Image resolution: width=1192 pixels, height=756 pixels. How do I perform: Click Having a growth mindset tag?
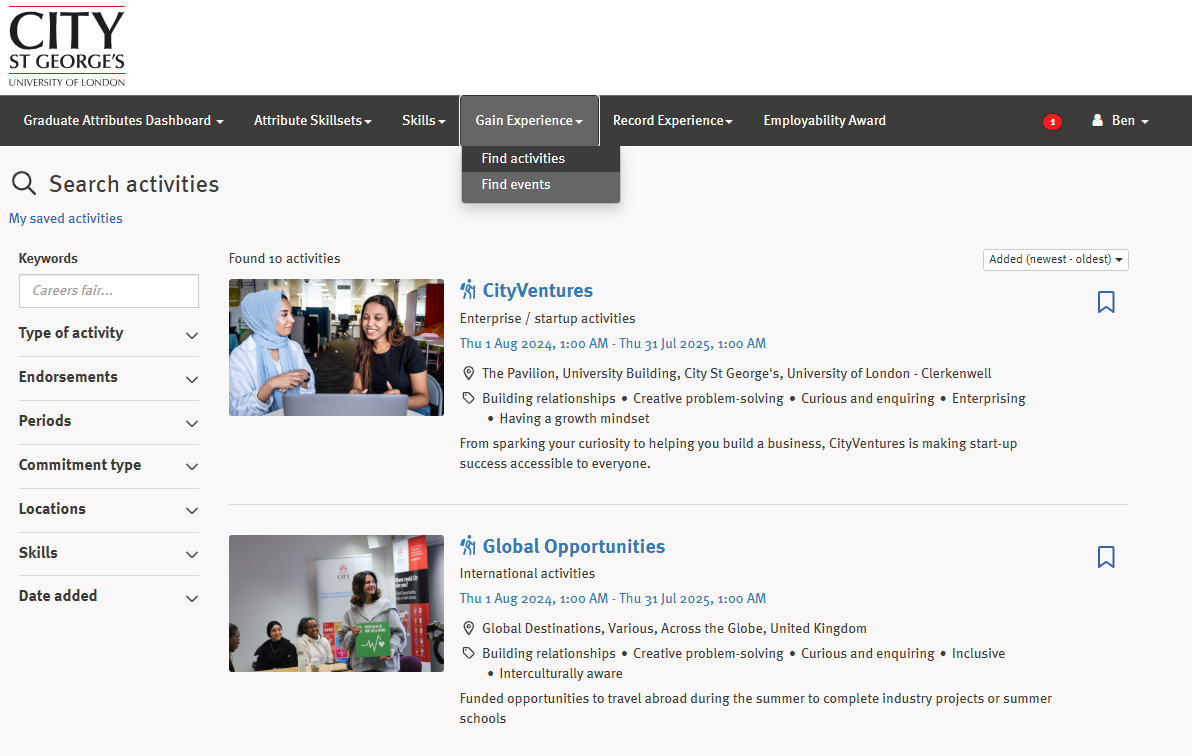coord(574,418)
